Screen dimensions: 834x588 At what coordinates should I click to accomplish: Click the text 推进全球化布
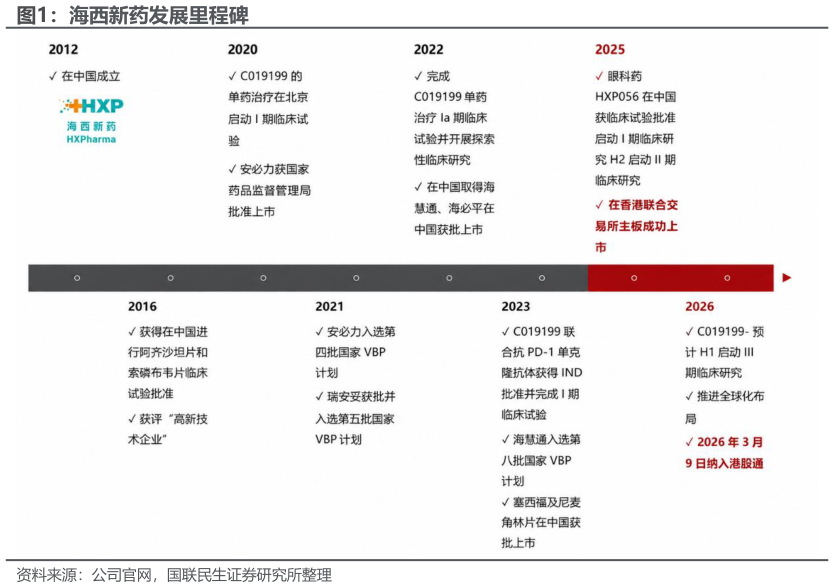(731, 396)
